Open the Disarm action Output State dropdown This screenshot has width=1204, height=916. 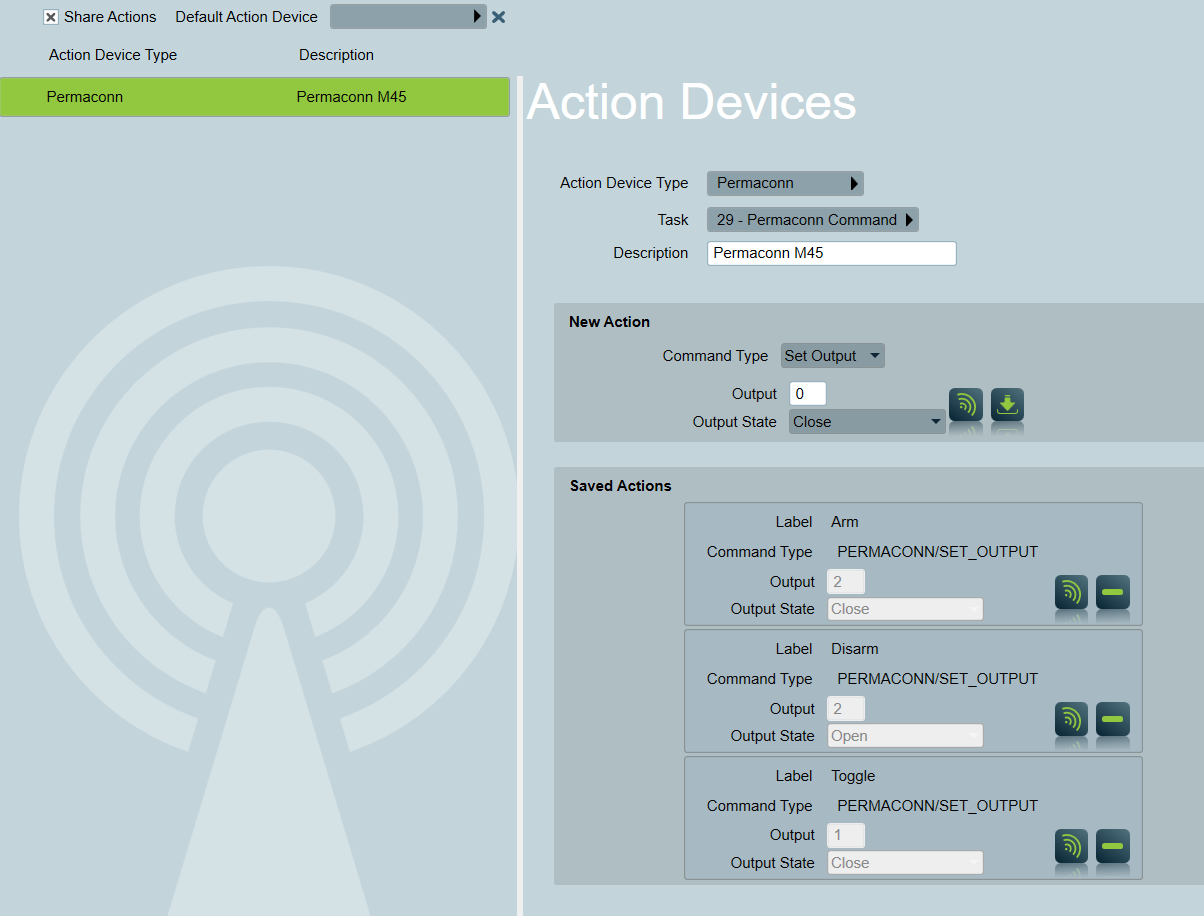click(905, 736)
